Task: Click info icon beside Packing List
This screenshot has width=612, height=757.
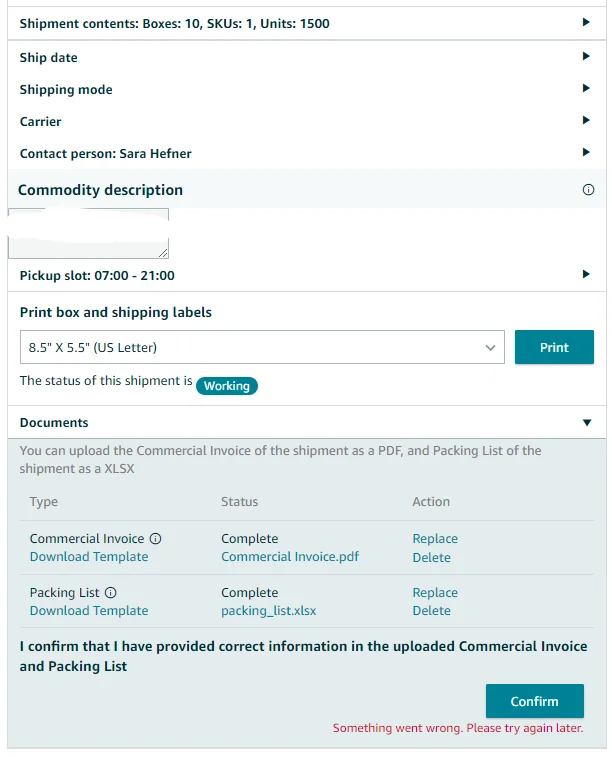Action: point(111,592)
